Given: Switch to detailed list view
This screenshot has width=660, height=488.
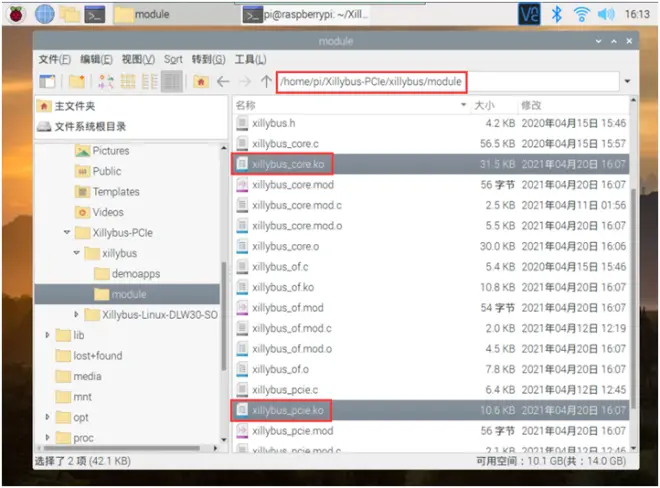Looking at the screenshot, I should tap(172, 81).
